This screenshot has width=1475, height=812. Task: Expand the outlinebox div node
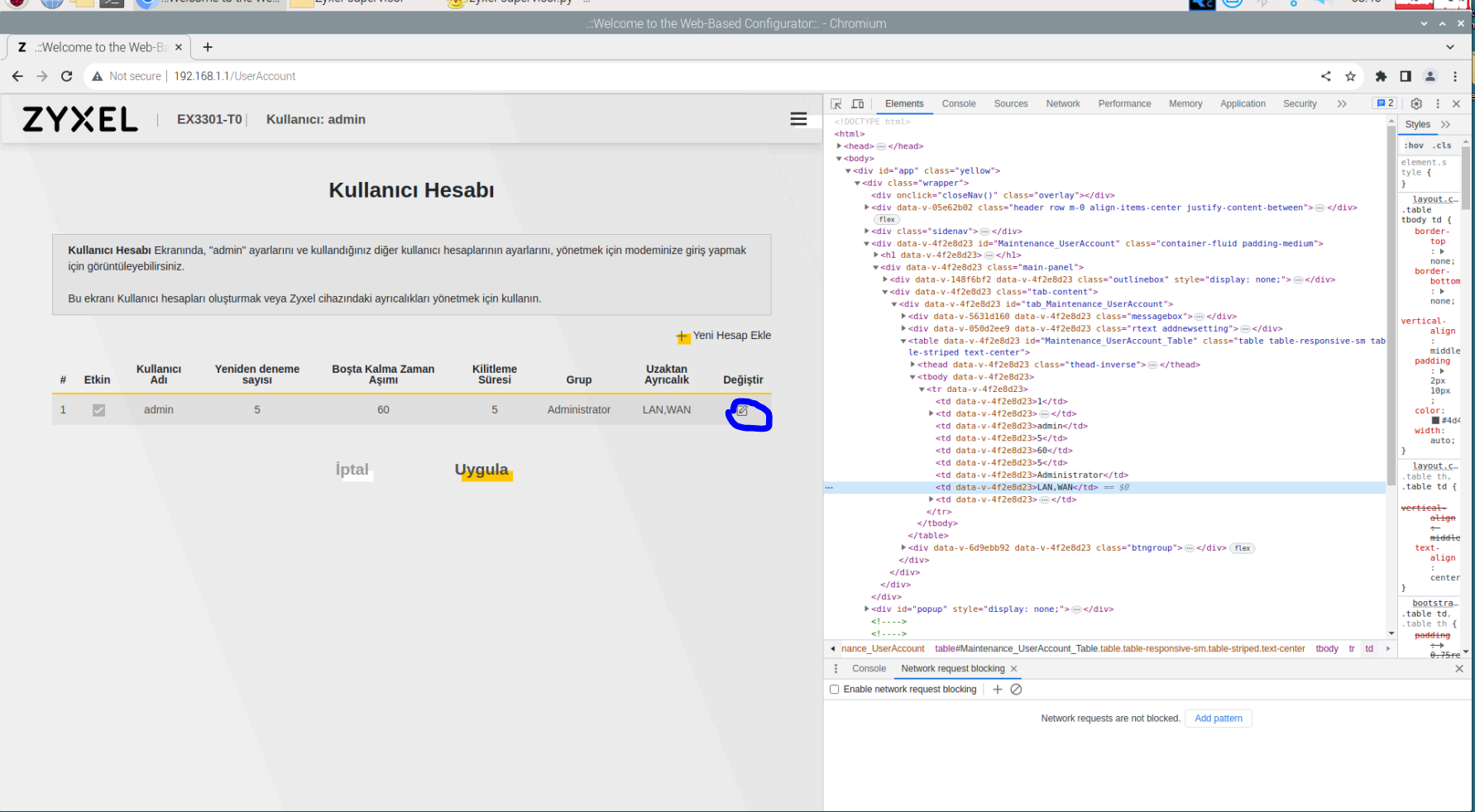[x=885, y=279]
